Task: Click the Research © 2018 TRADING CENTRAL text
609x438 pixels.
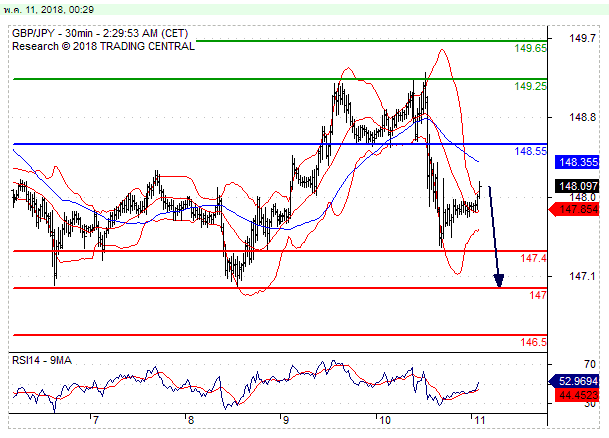Action: [103, 46]
